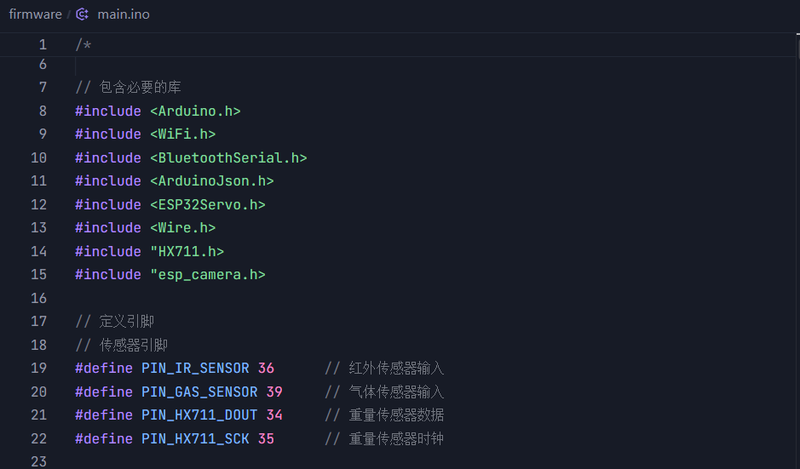Click the PIN_GAS_SENSOR macro name
The image size is (800, 469).
pos(199,392)
